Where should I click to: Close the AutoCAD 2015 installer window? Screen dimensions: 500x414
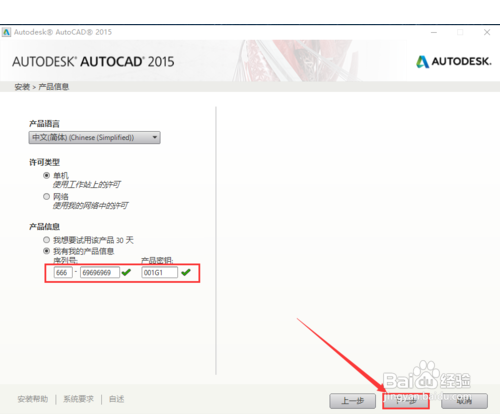(487, 32)
